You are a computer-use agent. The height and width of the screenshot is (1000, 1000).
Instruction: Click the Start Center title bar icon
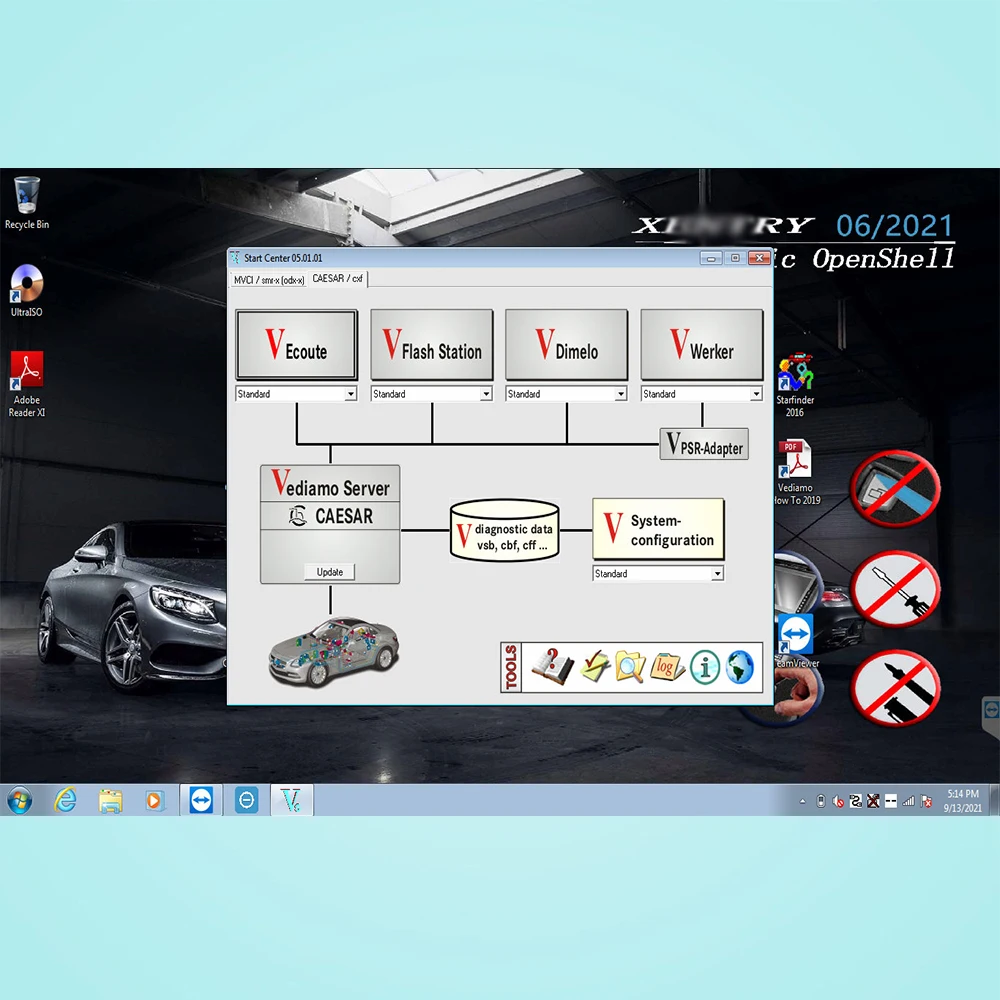coord(235,258)
